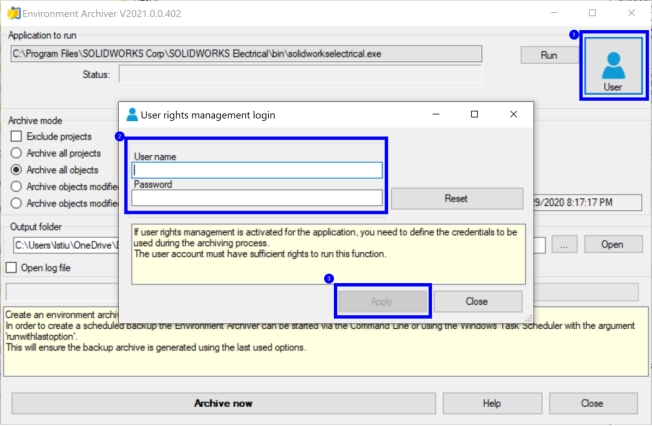Minimize the Environment Archiver window
The width and height of the screenshot is (652, 426).
[554, 13]
